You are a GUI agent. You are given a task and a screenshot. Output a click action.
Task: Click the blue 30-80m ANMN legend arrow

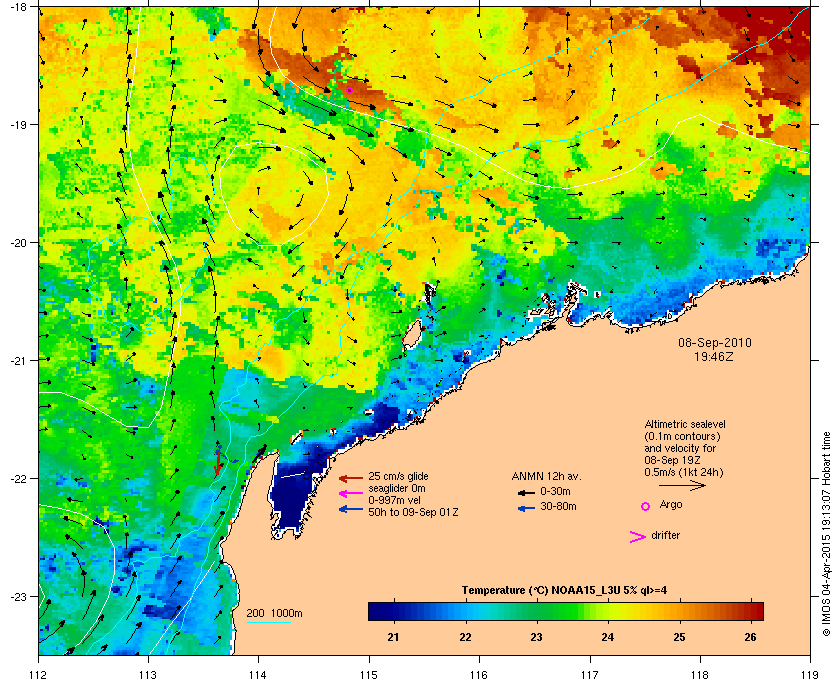pos(526,508)
